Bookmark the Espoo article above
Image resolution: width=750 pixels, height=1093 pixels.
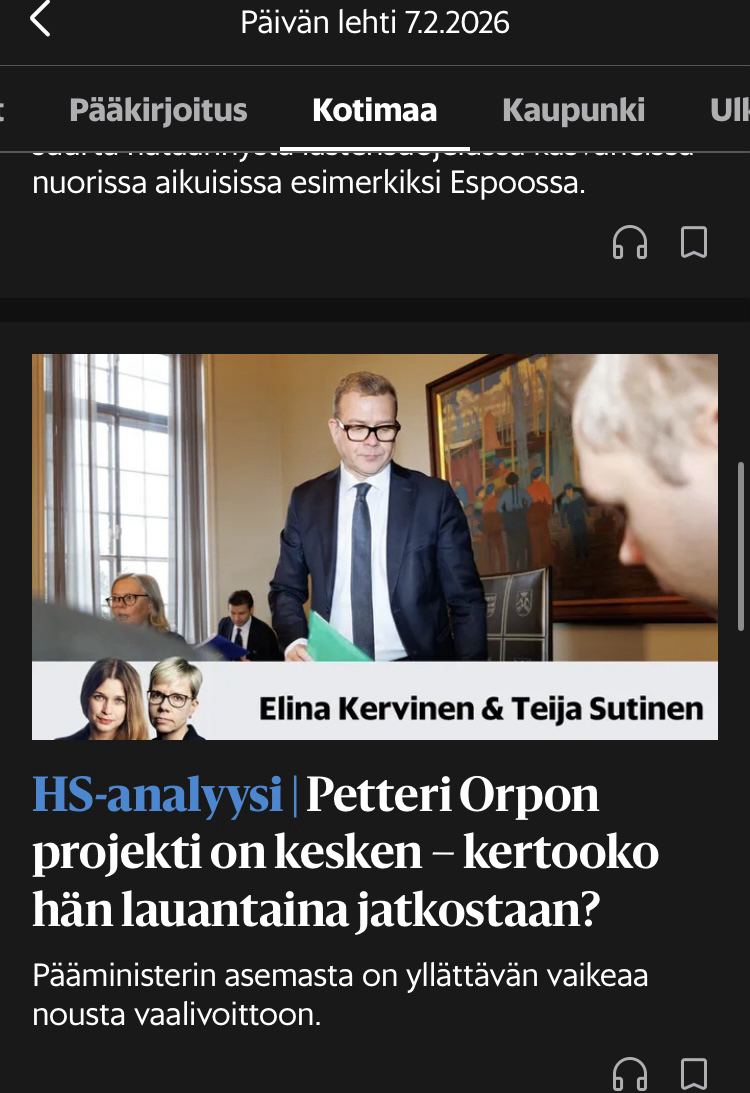[694, 243]
